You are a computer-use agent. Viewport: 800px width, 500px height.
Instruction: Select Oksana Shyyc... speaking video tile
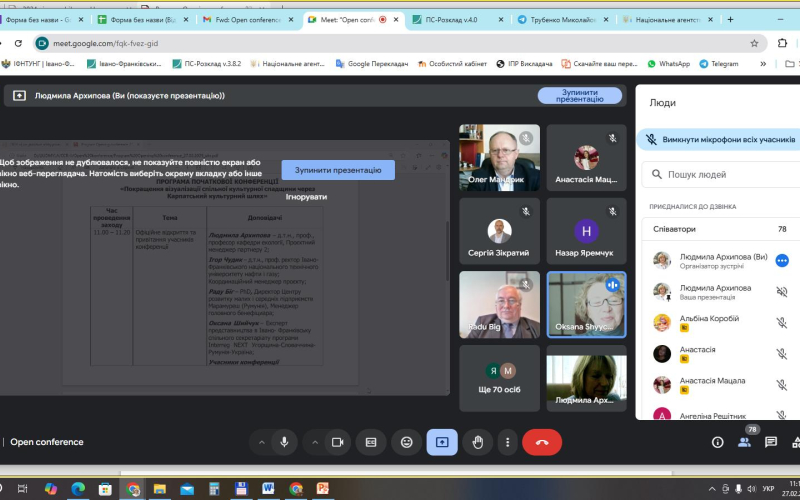(586, 305)
